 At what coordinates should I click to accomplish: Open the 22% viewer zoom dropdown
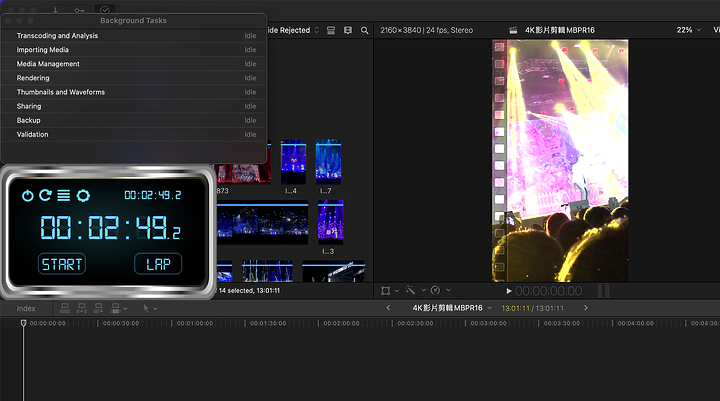[689, 30]
